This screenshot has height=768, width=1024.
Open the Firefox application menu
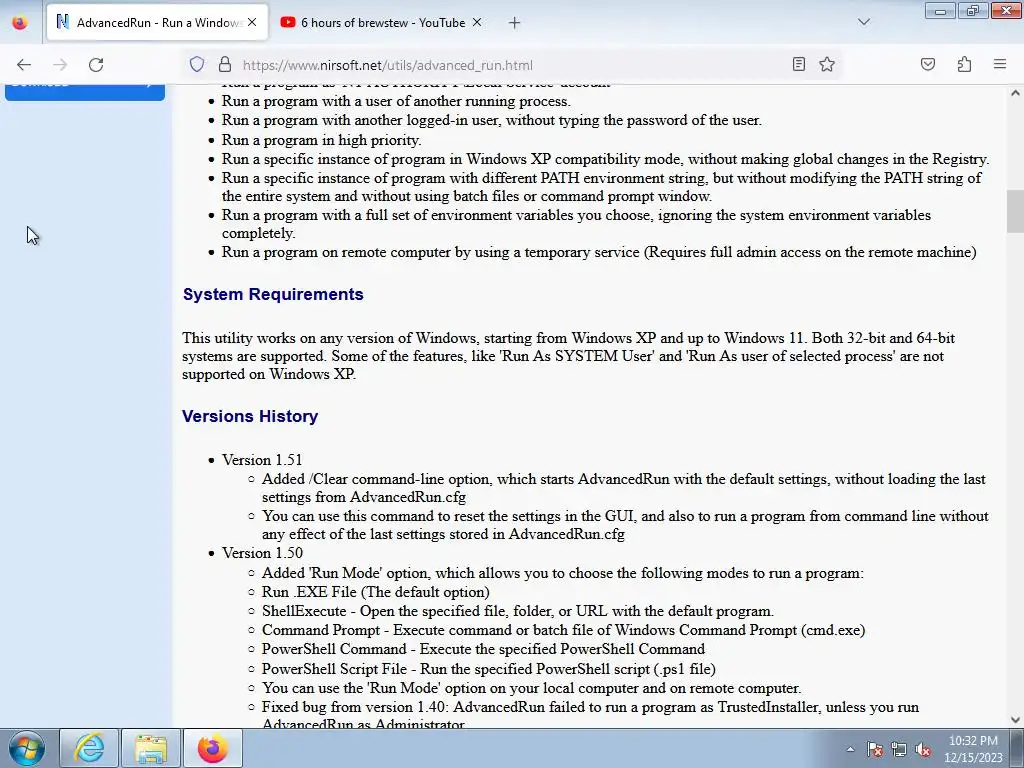pyautogui.click(x=1000, y=64)
